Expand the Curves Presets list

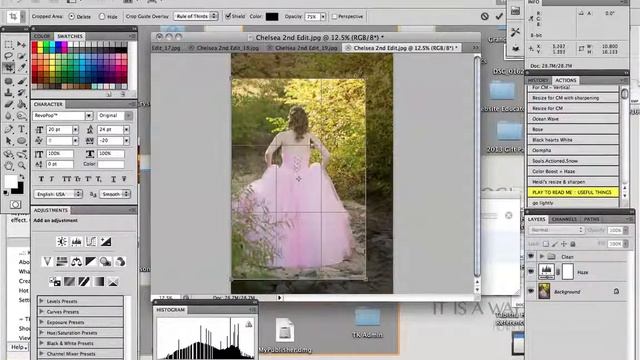[x=41, y=311]
